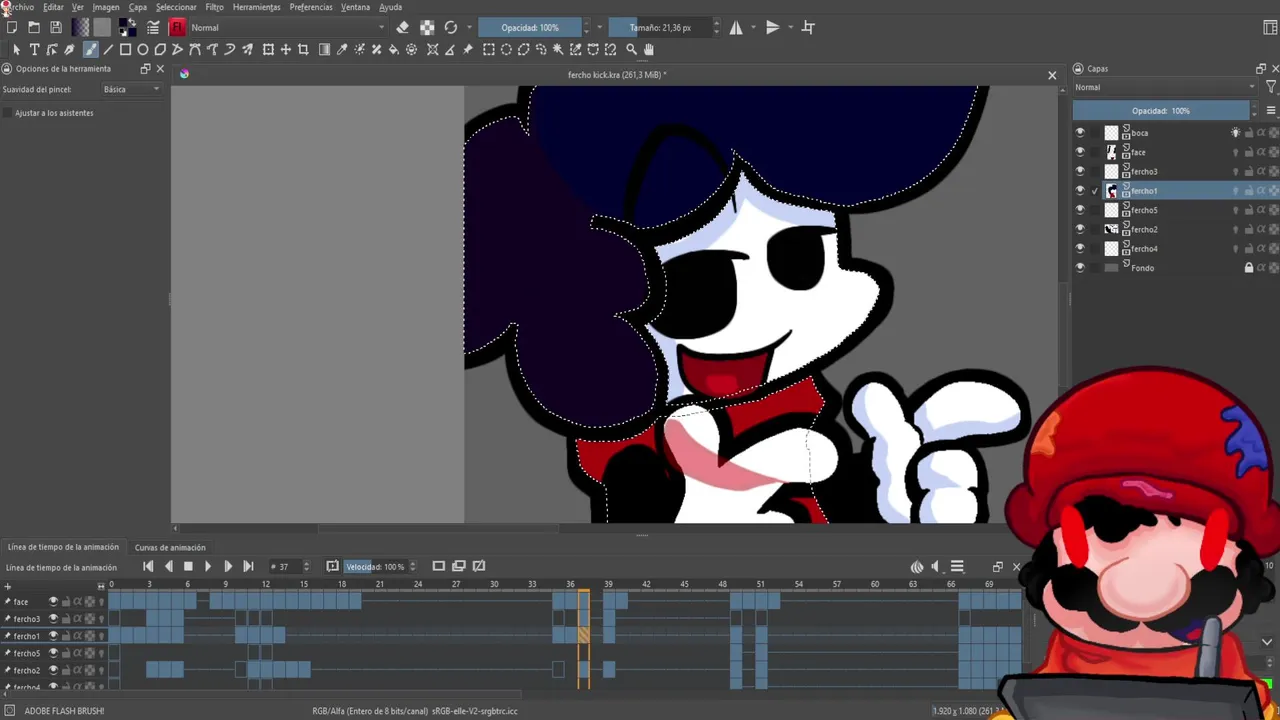Expand the gradient preset chooser
Viewport: 1280px width, 720px height.
(81, 27)
